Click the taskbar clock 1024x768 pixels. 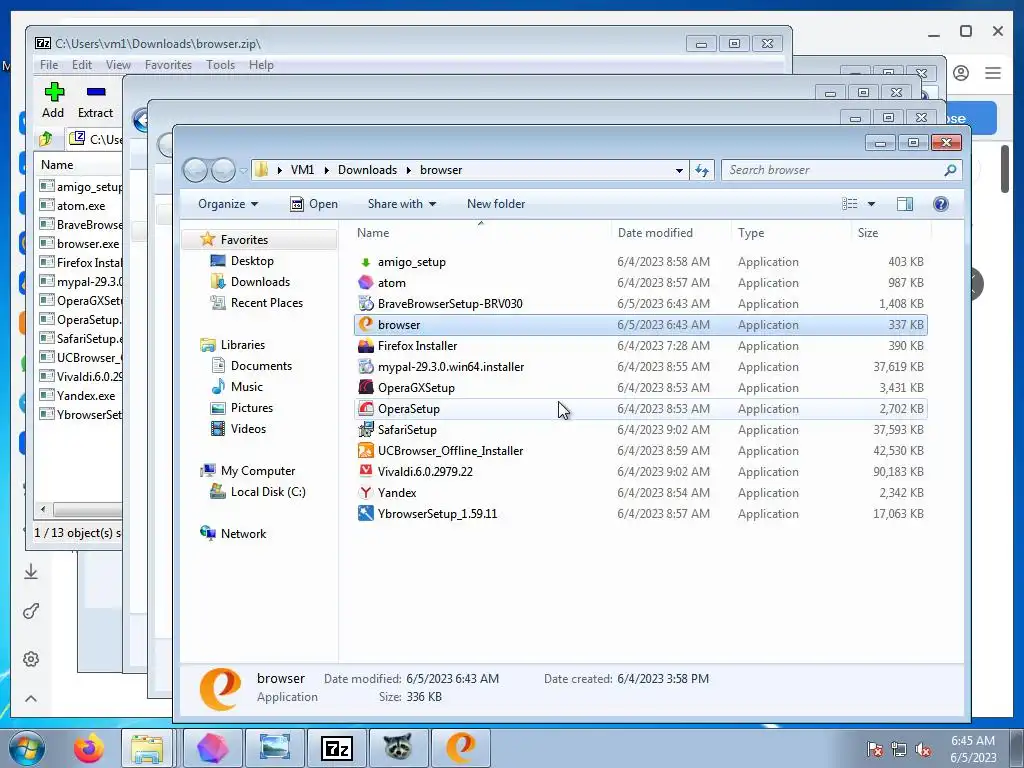point(974,749)
